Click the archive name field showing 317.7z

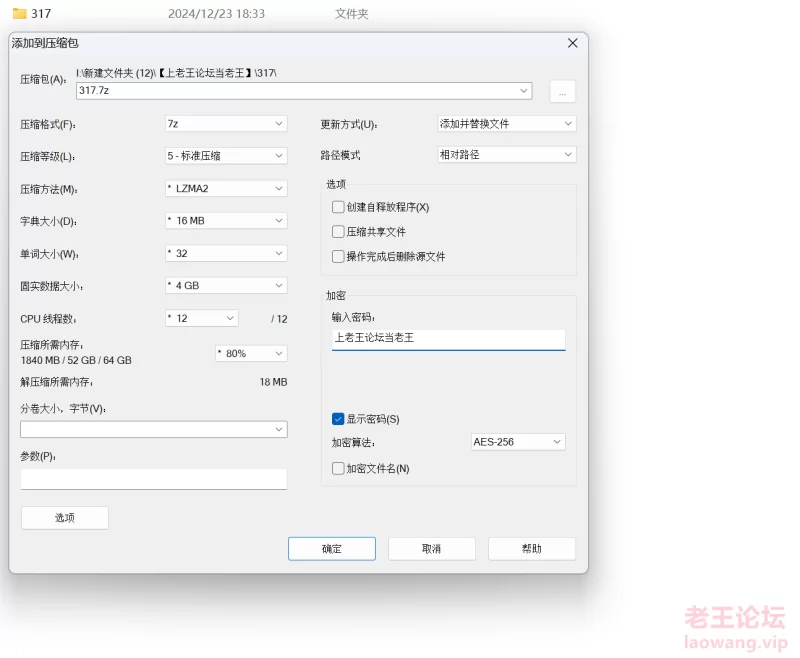[x=304, y=91]
